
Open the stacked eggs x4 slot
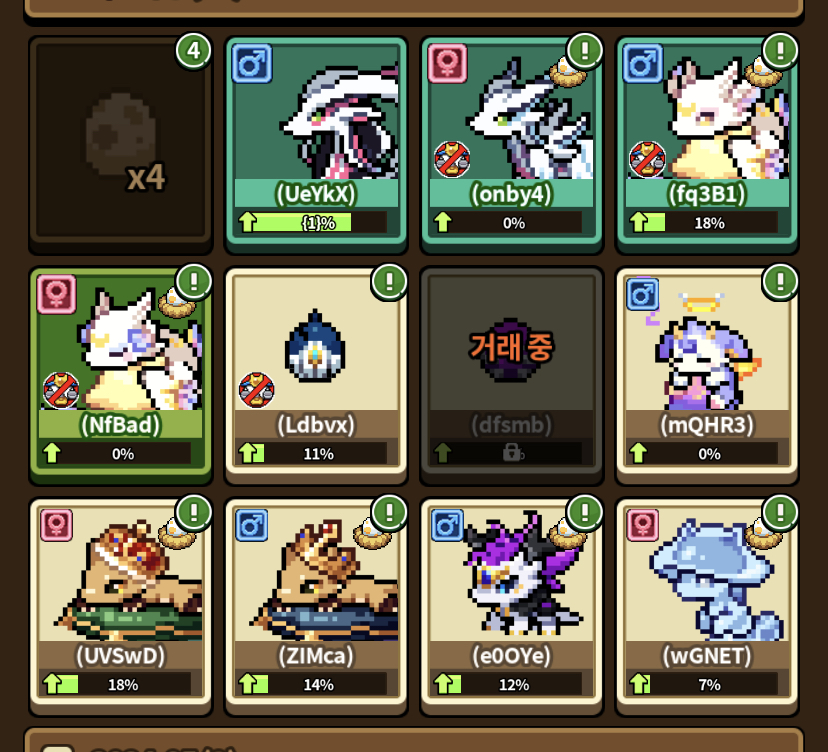pyautogui.click(x=121, y=142)
